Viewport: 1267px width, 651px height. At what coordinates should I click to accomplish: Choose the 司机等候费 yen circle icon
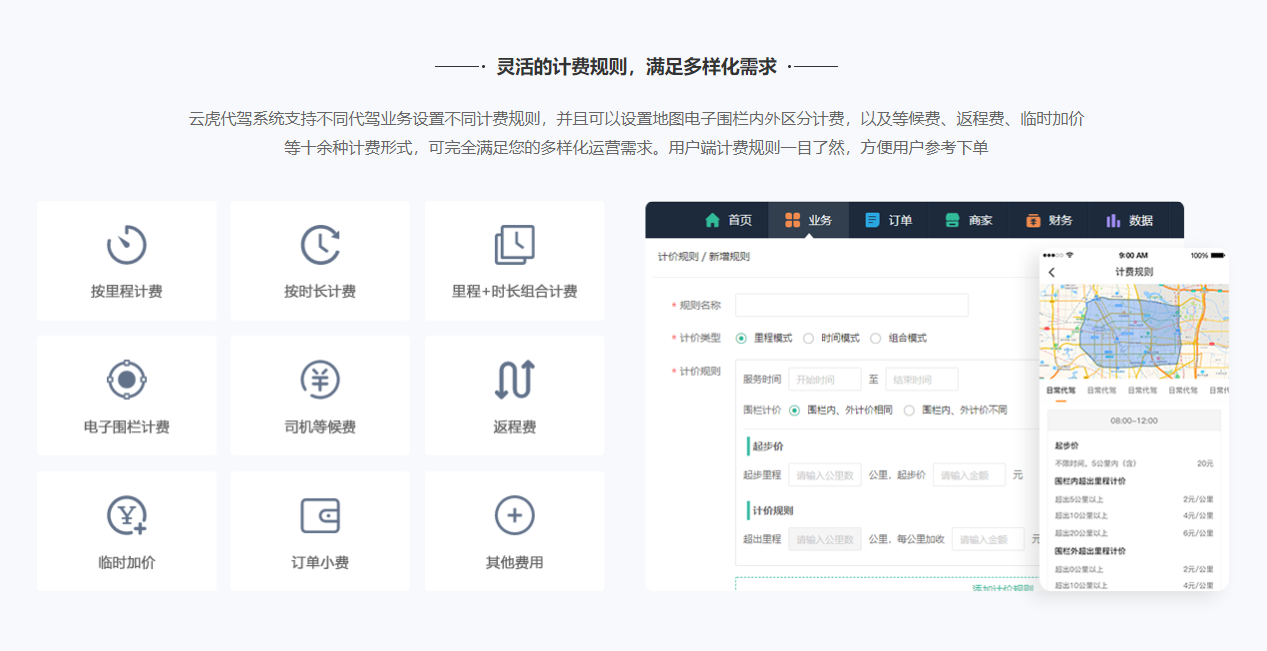[x=320, y=380]
